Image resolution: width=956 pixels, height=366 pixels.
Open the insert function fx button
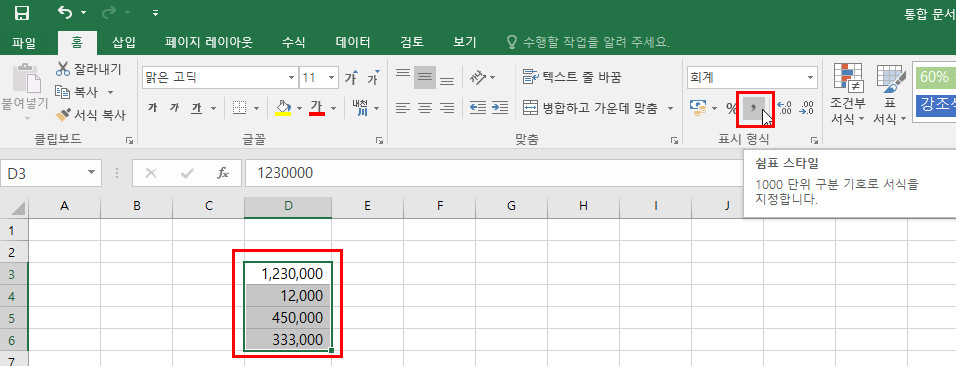223,173
